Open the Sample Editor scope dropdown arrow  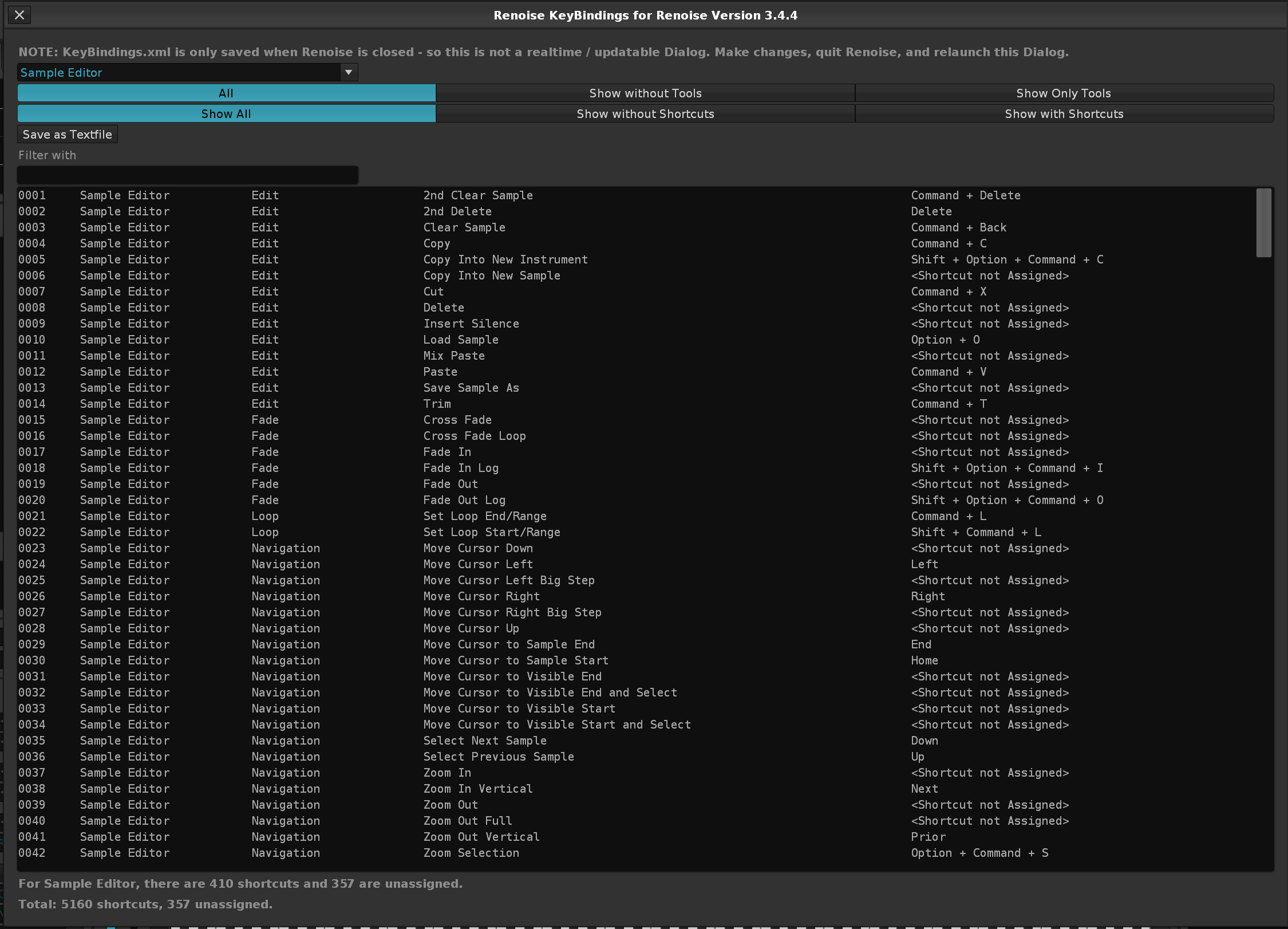(x=348, y=72)
